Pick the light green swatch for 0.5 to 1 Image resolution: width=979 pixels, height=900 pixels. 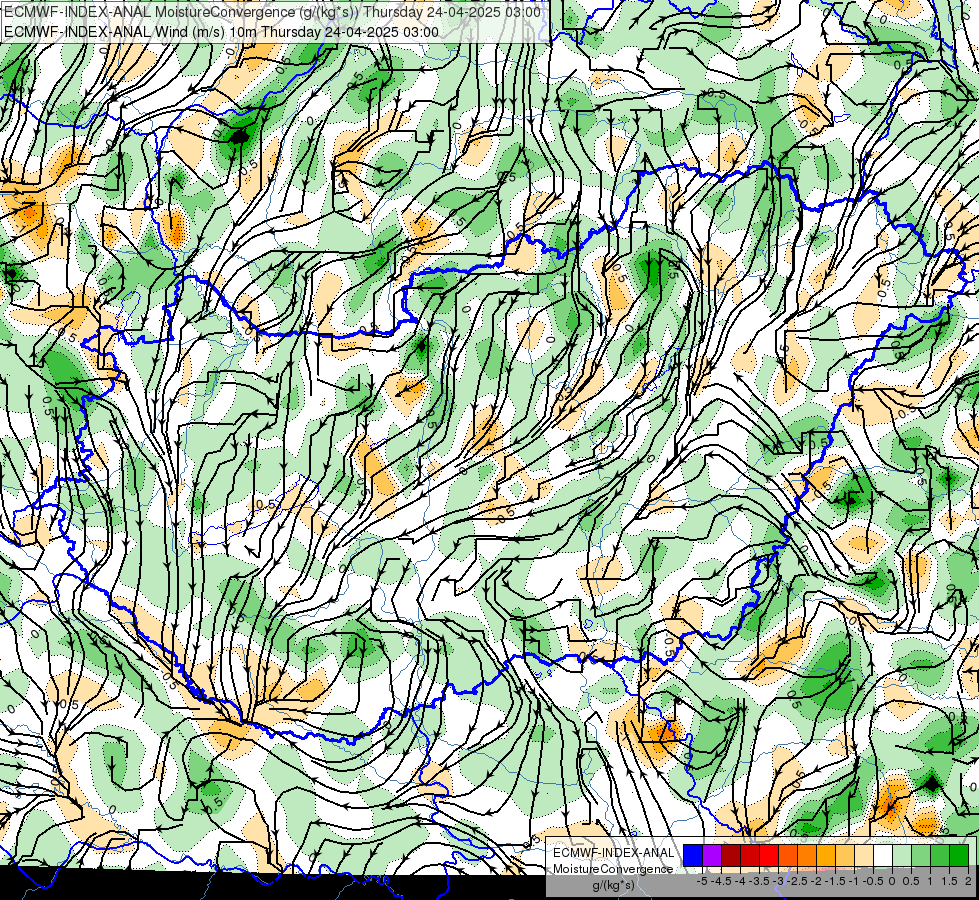[921, 855]
